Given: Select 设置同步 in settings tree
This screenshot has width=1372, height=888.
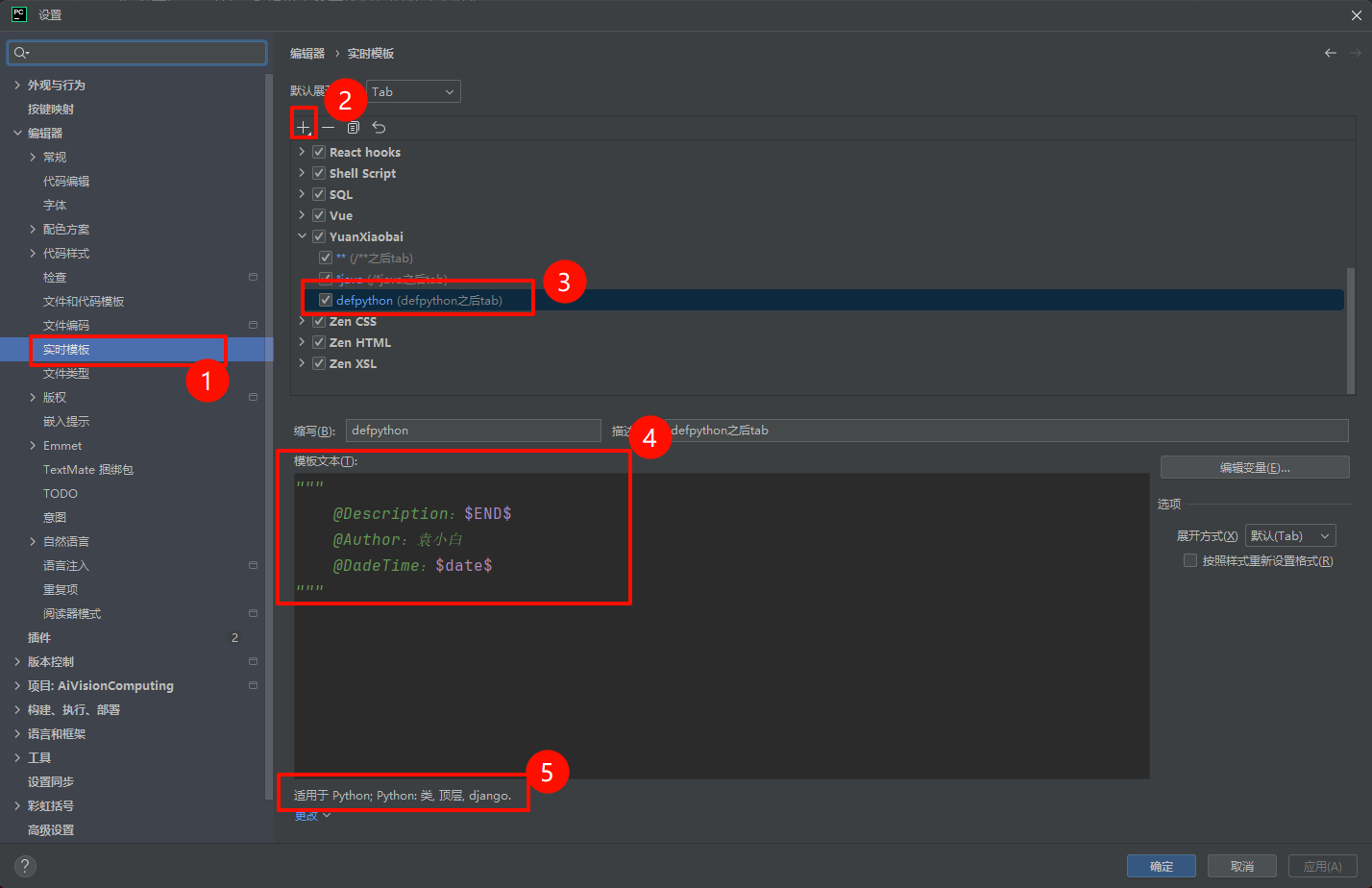Looking at the screenshot, I should [51, 781].
